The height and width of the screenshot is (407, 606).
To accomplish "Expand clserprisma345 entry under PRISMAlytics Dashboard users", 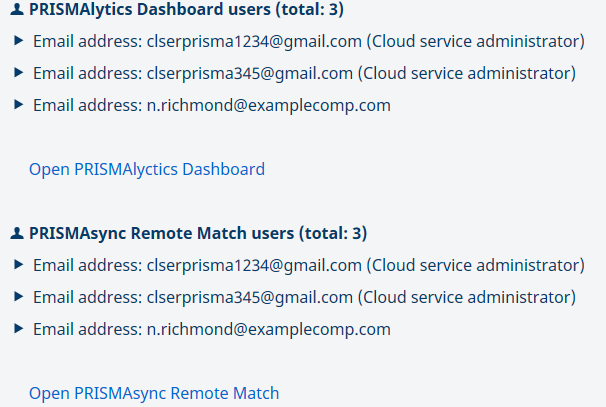I will (19, 74).
